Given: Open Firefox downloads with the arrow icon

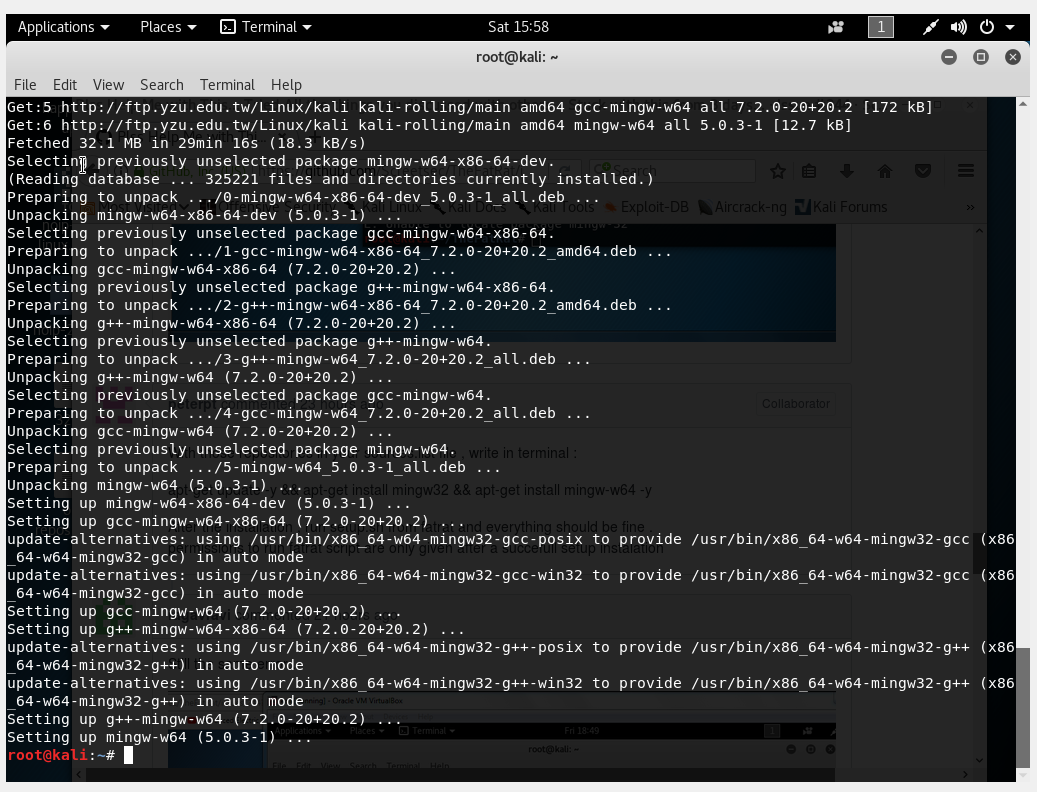Looking at the screenshot, I should click(846, 171).
